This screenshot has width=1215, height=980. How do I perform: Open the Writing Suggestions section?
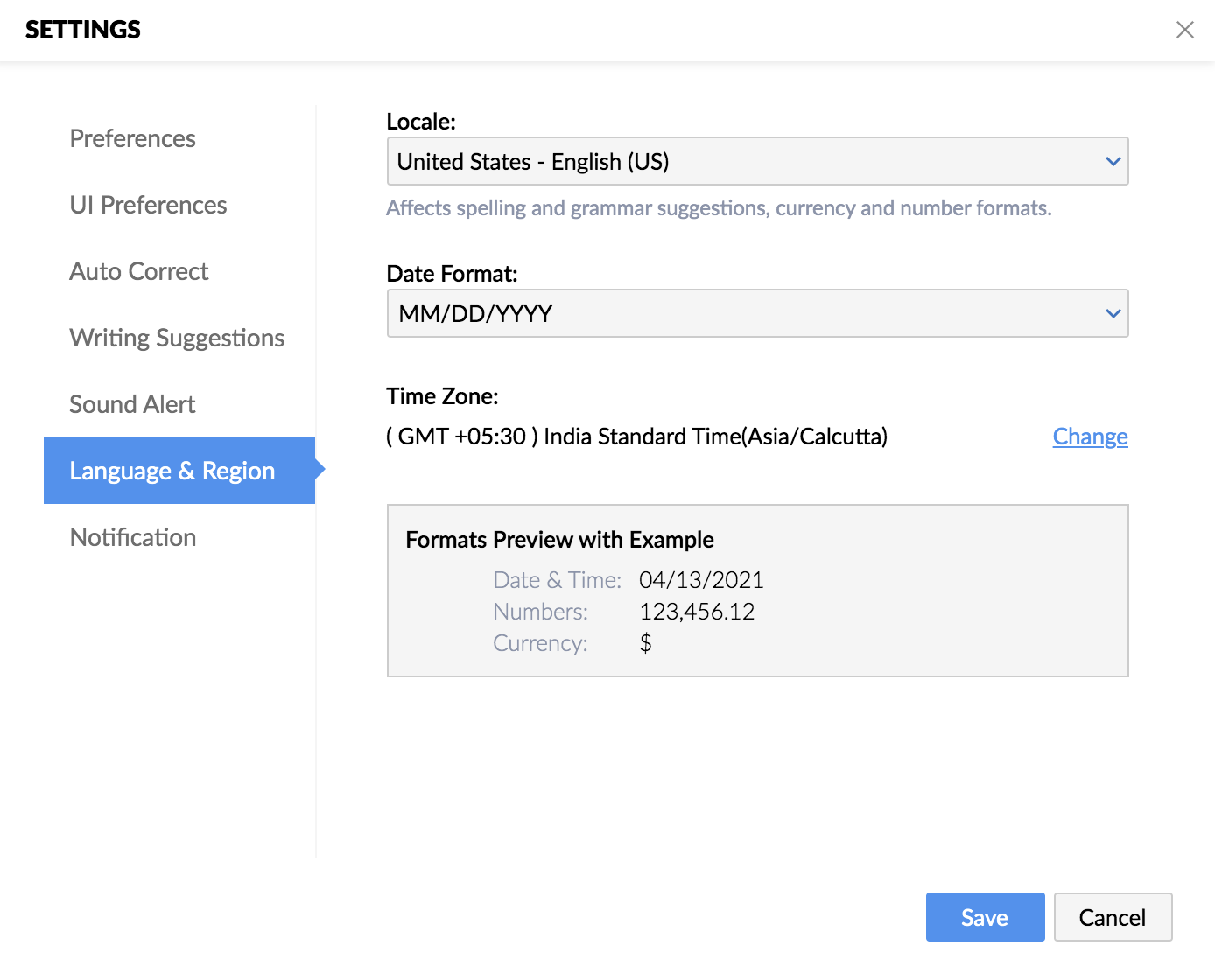(177, 338)
